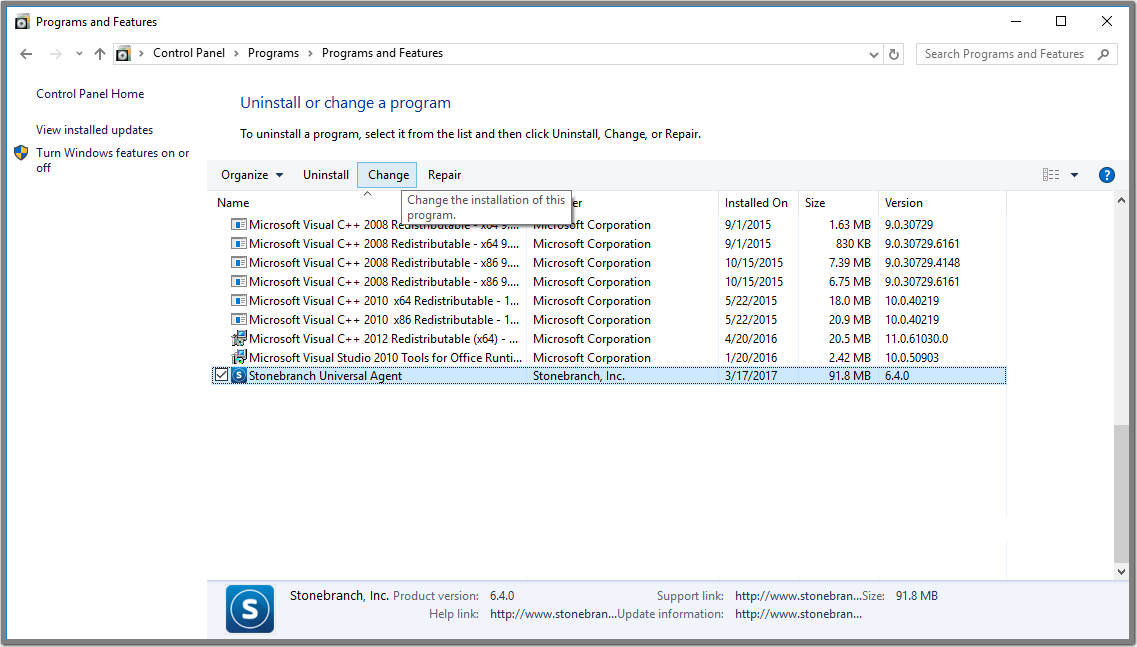Open the View installed updates link

pos(94,130)
